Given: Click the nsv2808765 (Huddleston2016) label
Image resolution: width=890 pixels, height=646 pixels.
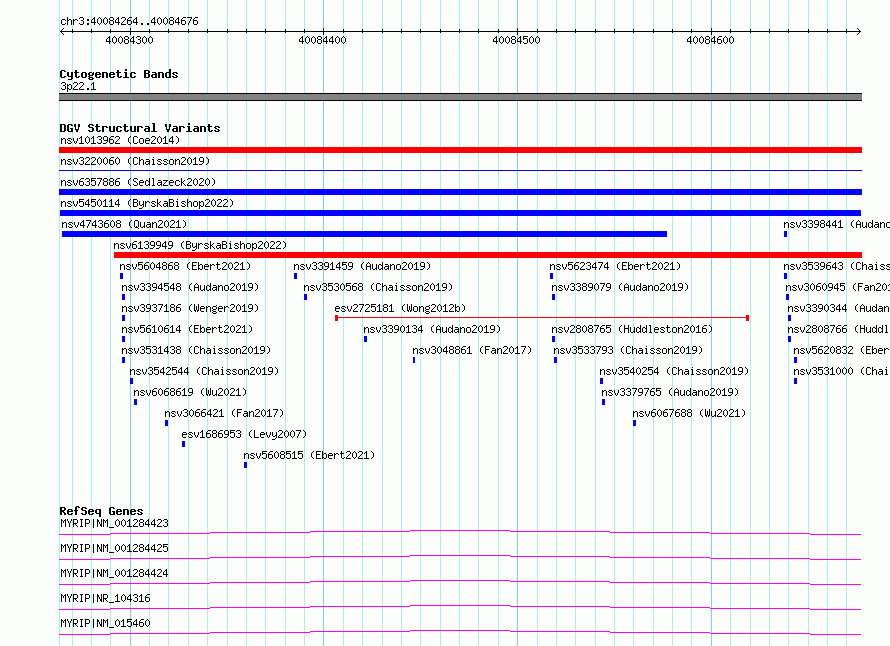Looking at the screenshot, I should 632,329.
